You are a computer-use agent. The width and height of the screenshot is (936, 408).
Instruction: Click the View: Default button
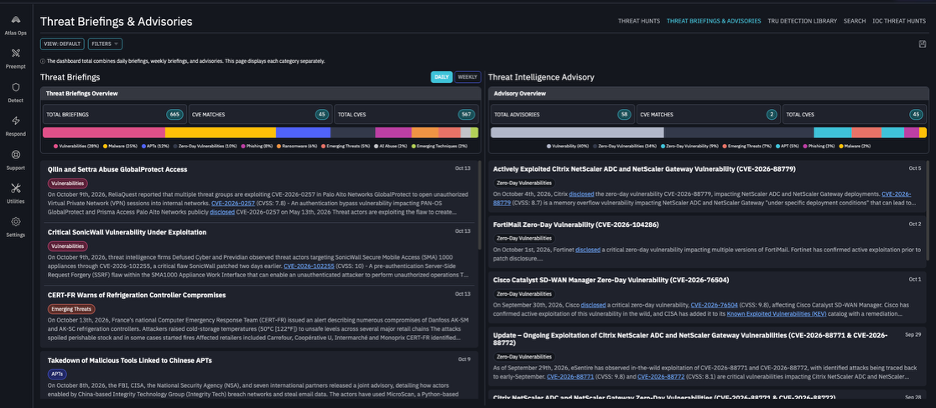click(x=62, y=44)
